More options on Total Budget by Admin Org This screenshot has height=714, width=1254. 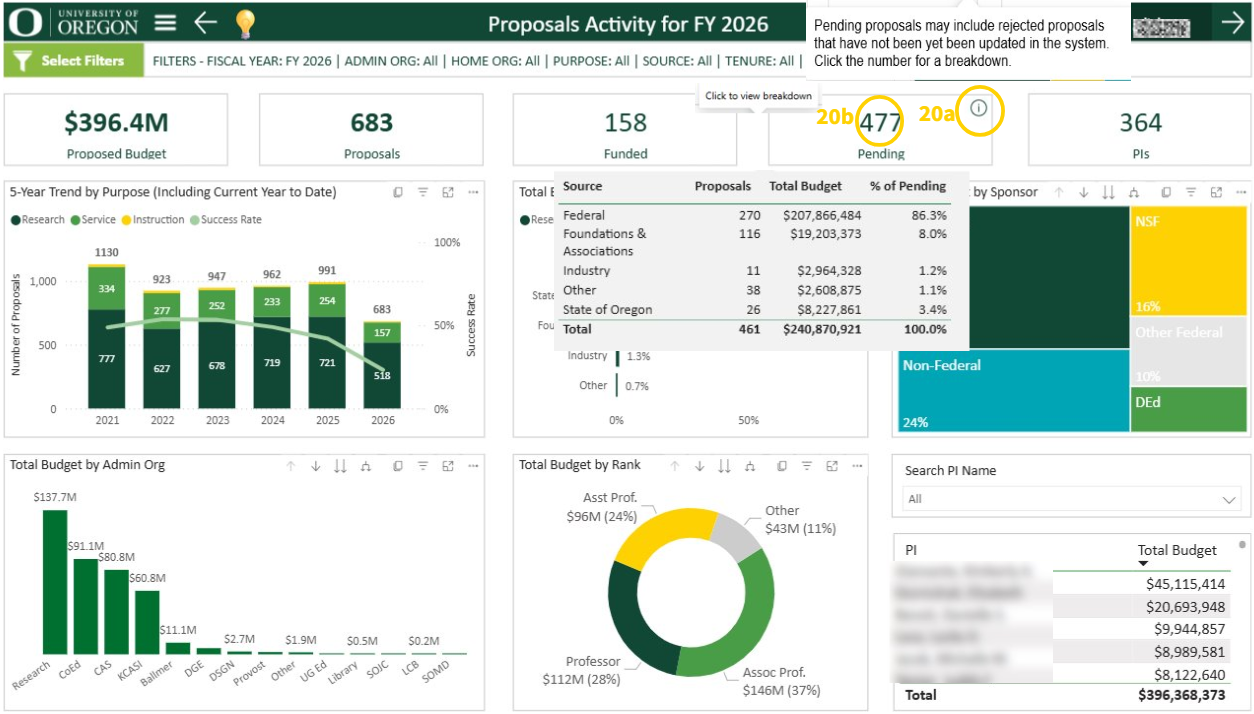[473, 466]
